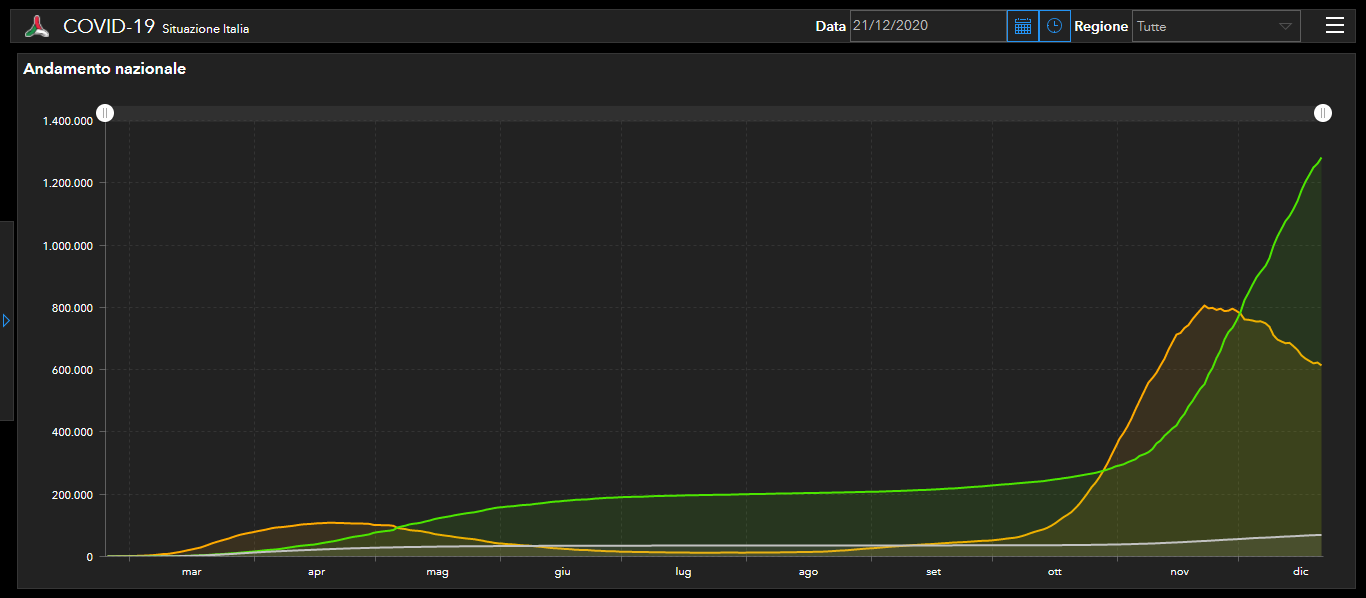The image size is (1366, 598).
Task: Click the 'nov' month axis label
Action: click(x=1180, y=572)
